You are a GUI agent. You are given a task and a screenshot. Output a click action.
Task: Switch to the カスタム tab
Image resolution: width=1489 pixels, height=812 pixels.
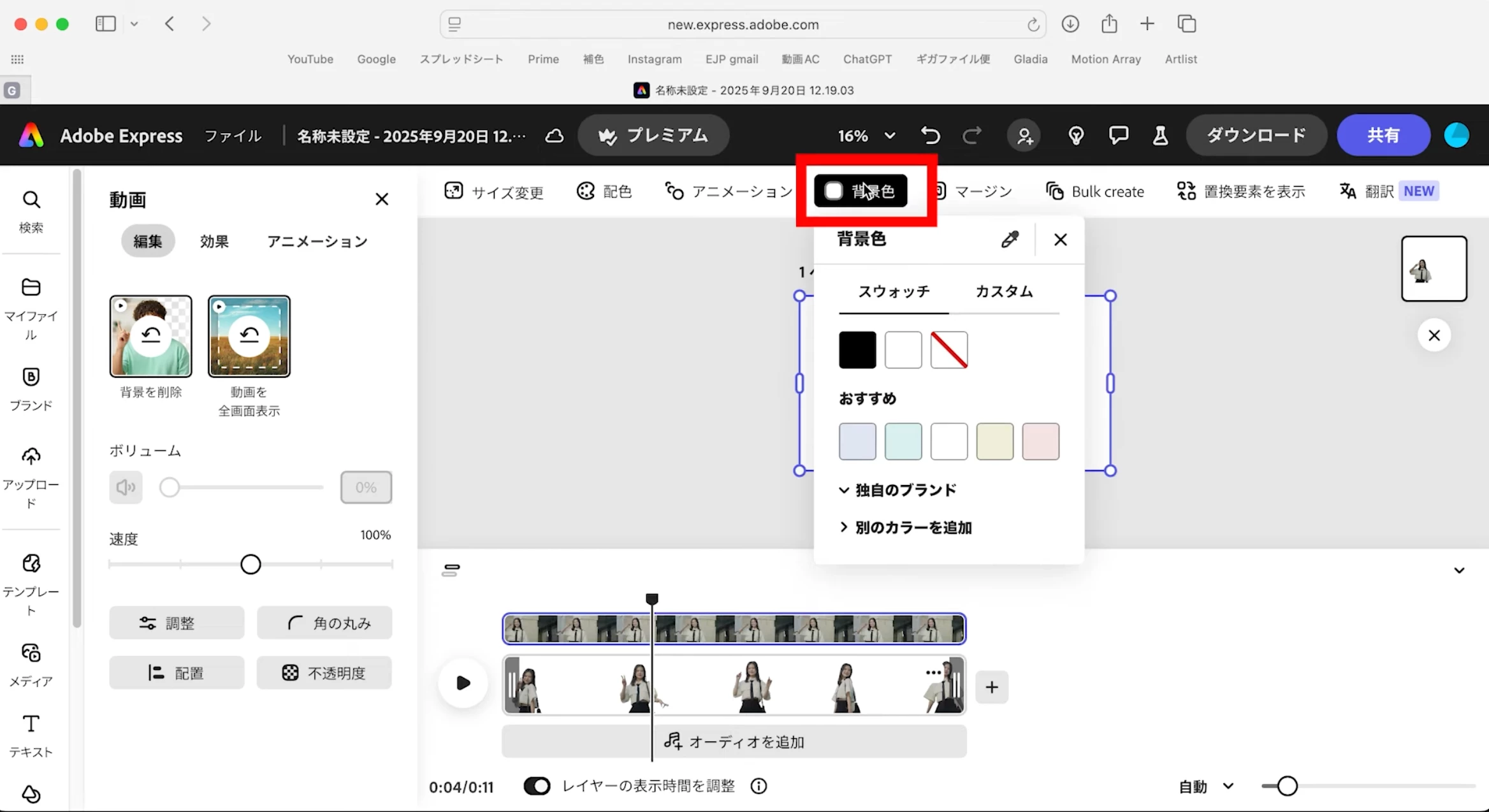(x=1004, y=292)
